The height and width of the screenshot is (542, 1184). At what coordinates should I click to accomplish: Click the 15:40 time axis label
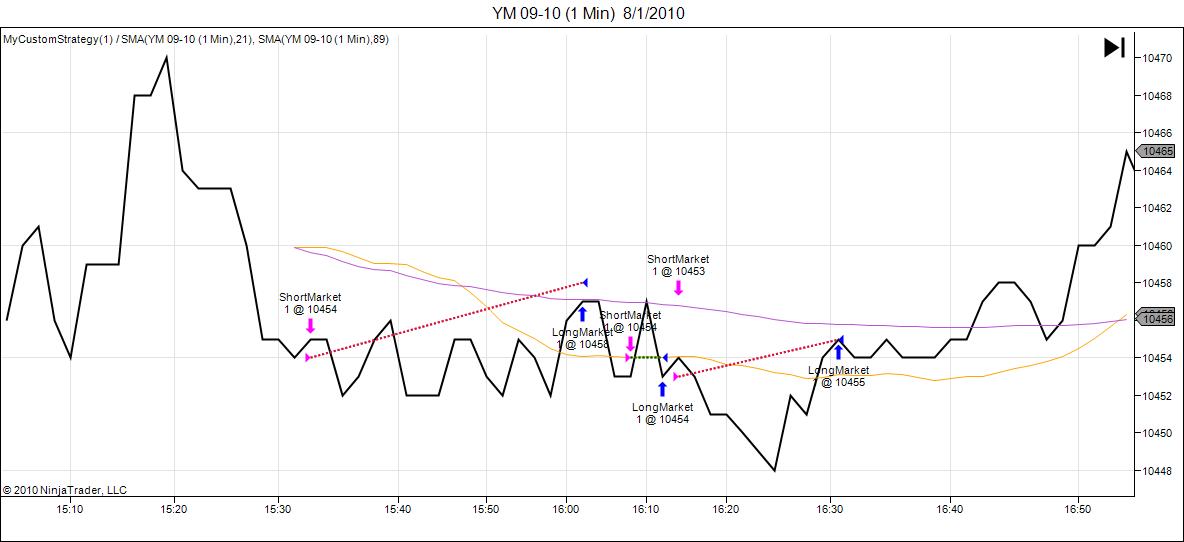click(x=397, y=510)
